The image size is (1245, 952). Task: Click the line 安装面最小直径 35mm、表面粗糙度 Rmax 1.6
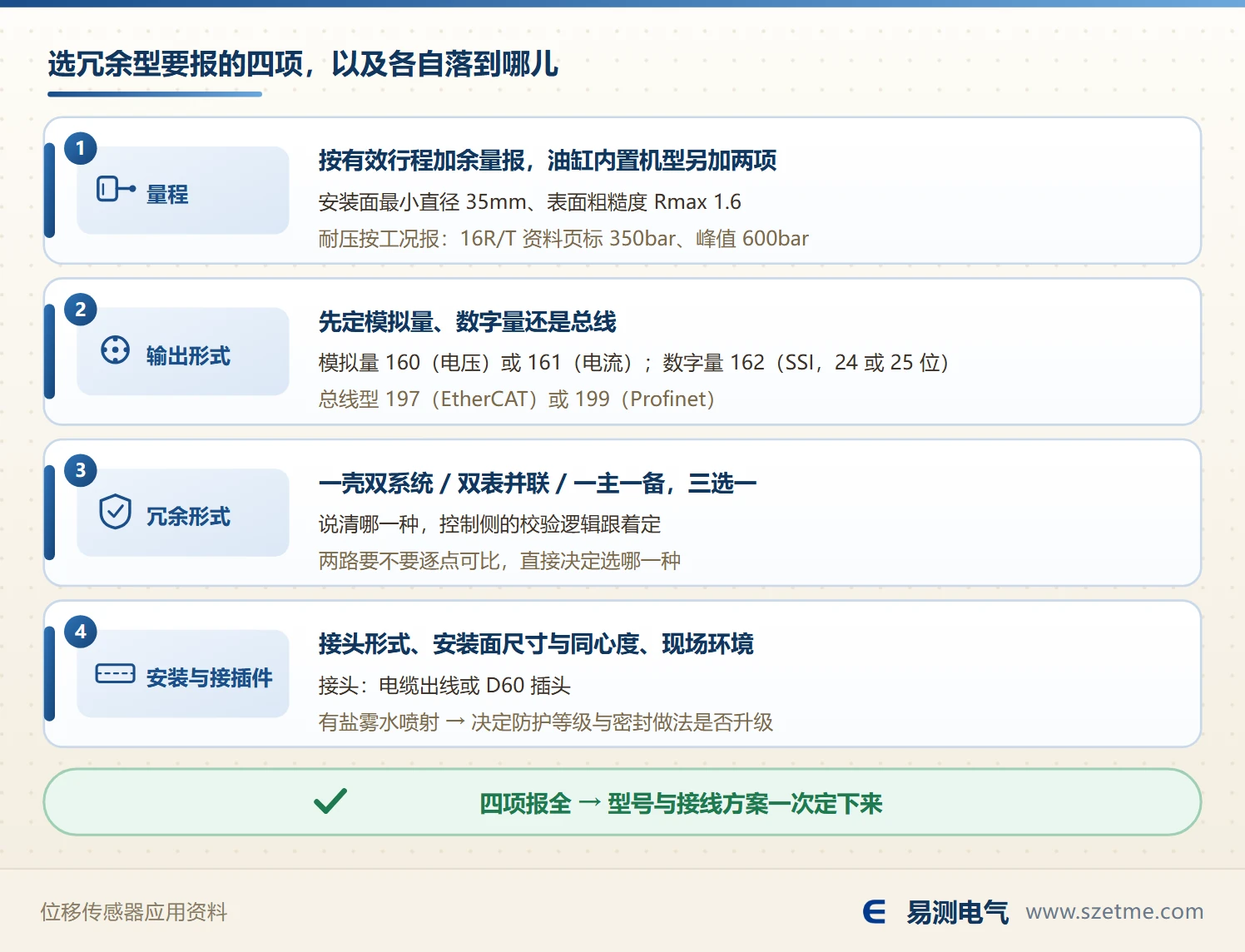pyautogui.click(x=529, y=202)
